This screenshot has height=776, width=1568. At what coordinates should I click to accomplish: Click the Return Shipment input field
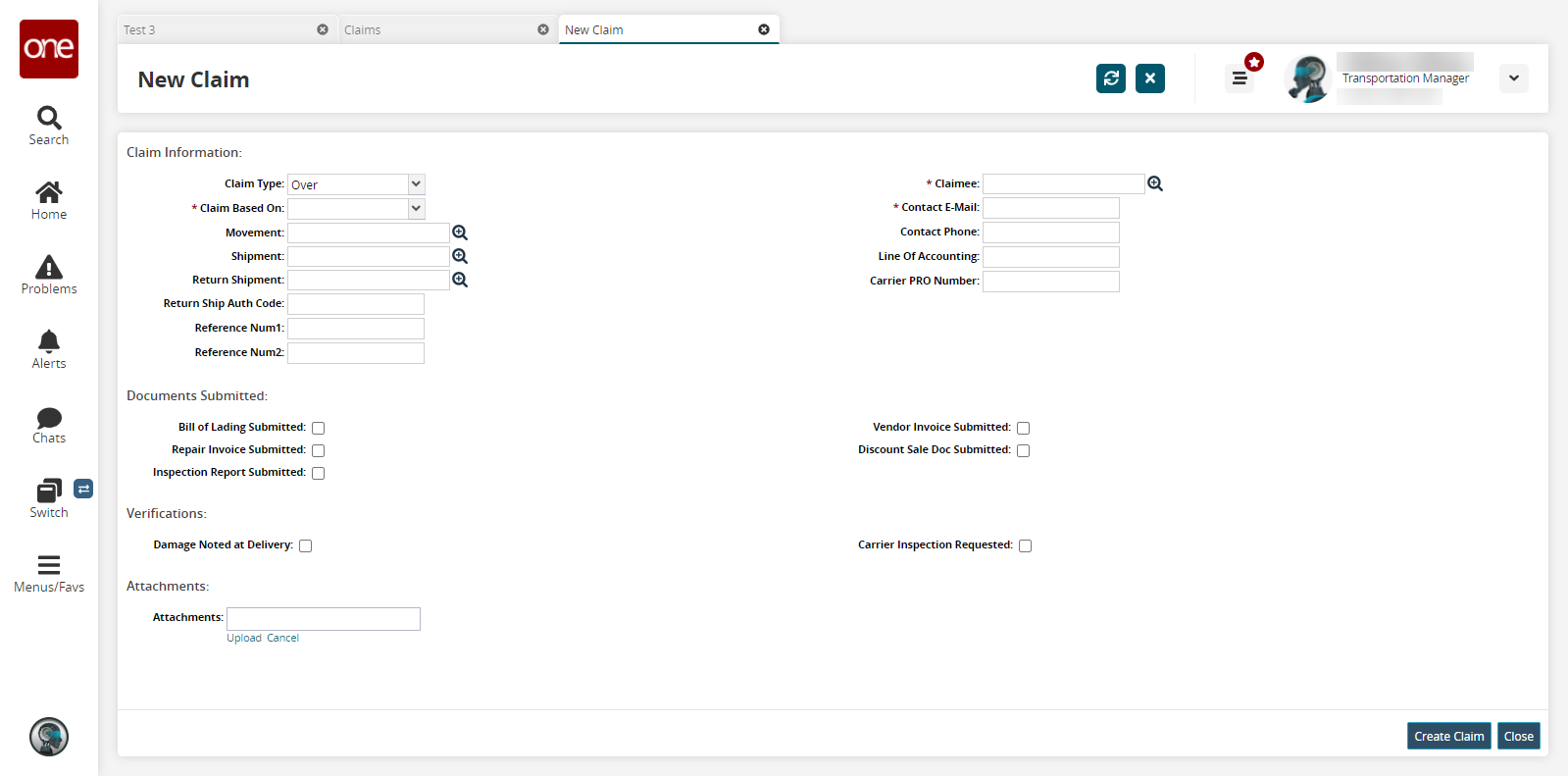click(x=369, y=280)
